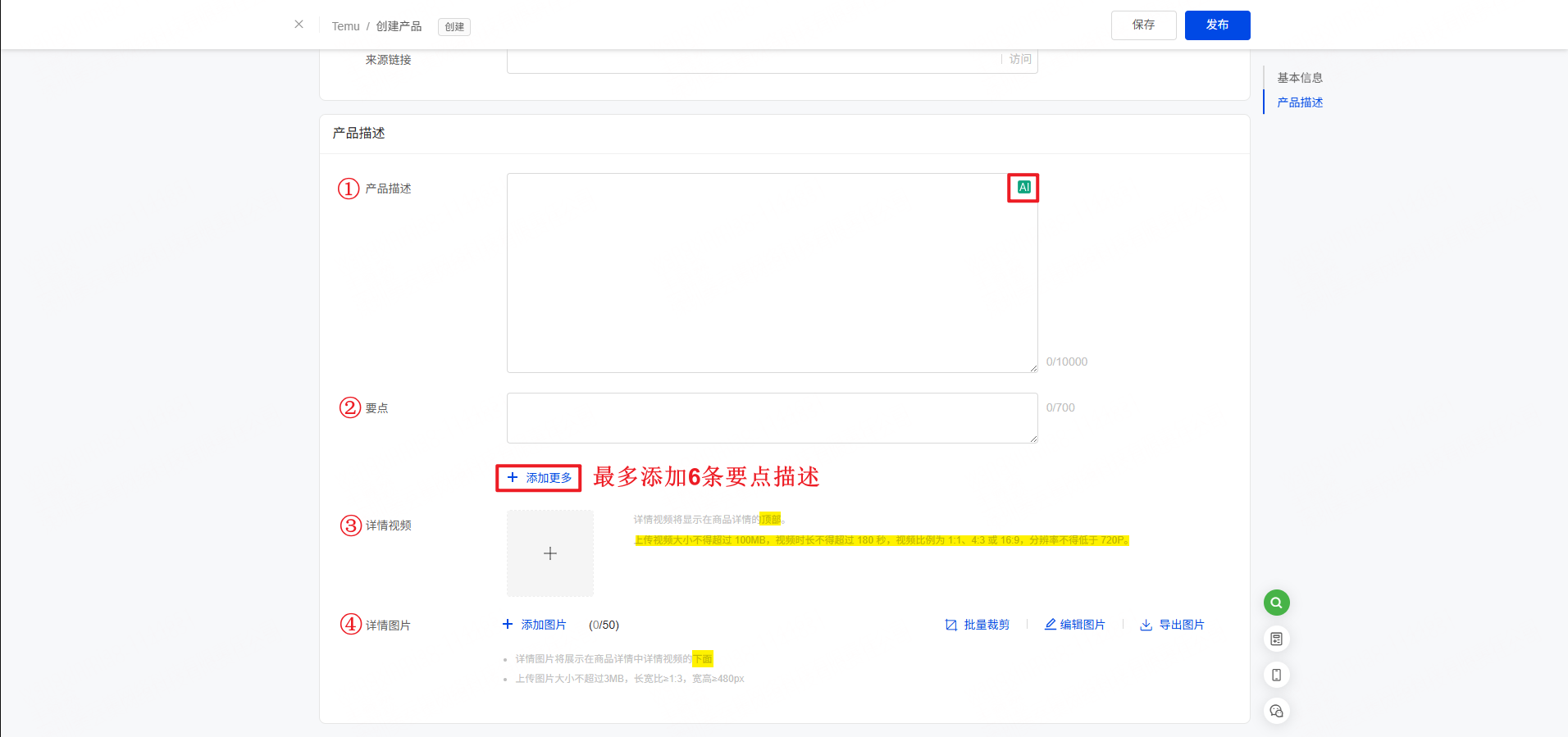Click 添加图片 to add detail images
The width and height of the screenshot is (1568, 737).
tap(535, 625)
